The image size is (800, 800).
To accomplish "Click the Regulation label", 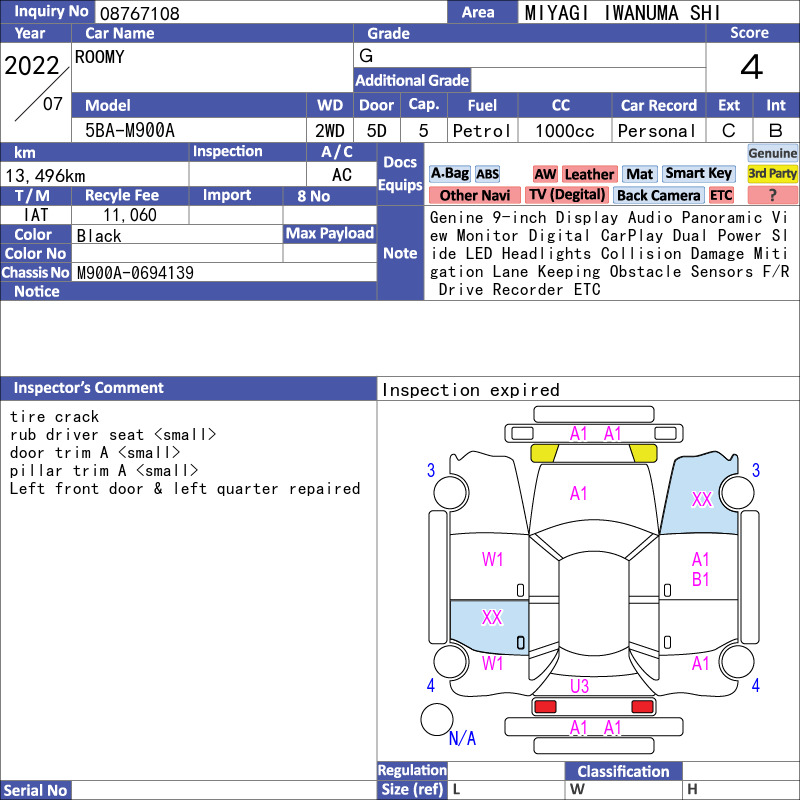I will coord(412,770).
